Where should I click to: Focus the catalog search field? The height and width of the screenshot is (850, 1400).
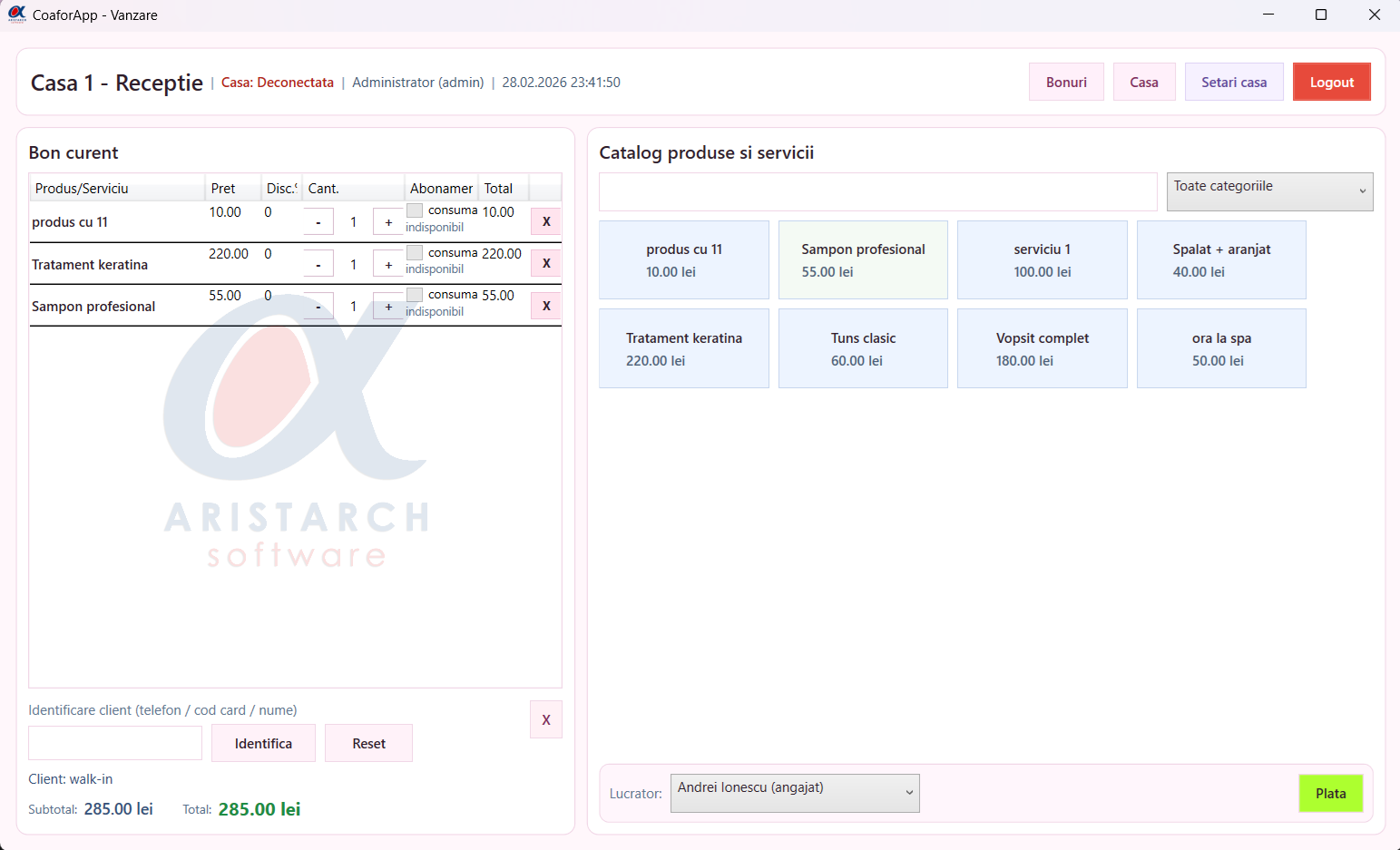pos(878,191)
